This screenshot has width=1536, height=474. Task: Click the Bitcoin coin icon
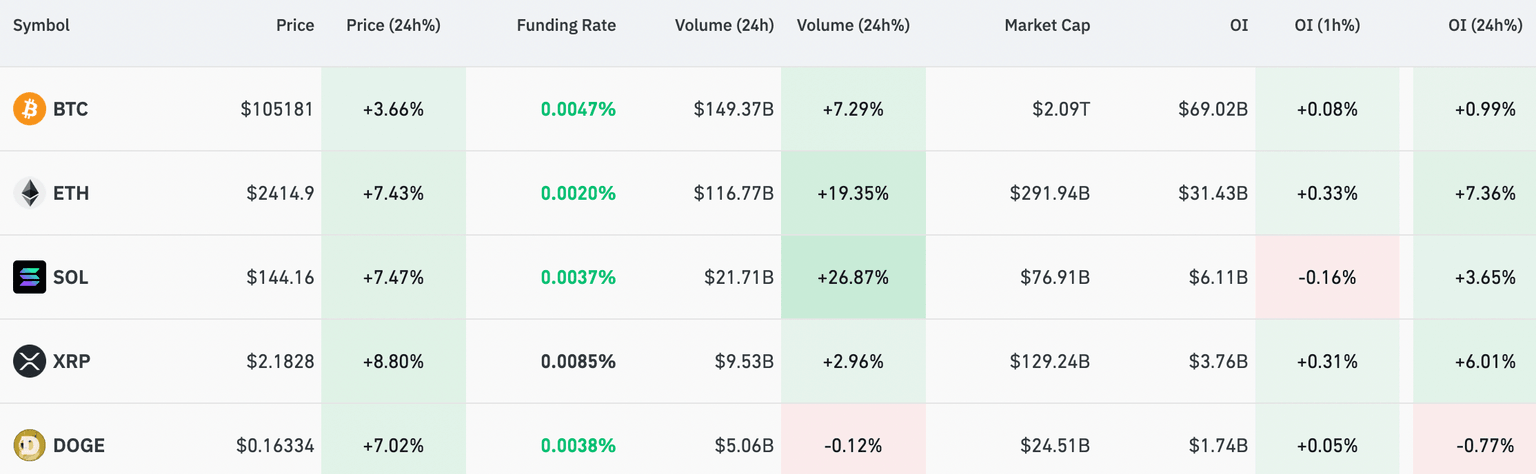[30, 109]
